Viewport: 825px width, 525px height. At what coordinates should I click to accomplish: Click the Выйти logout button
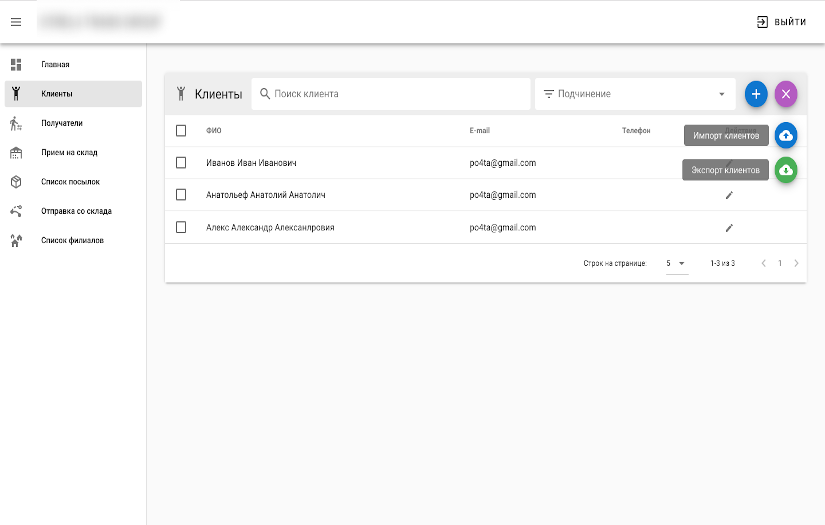781,22
